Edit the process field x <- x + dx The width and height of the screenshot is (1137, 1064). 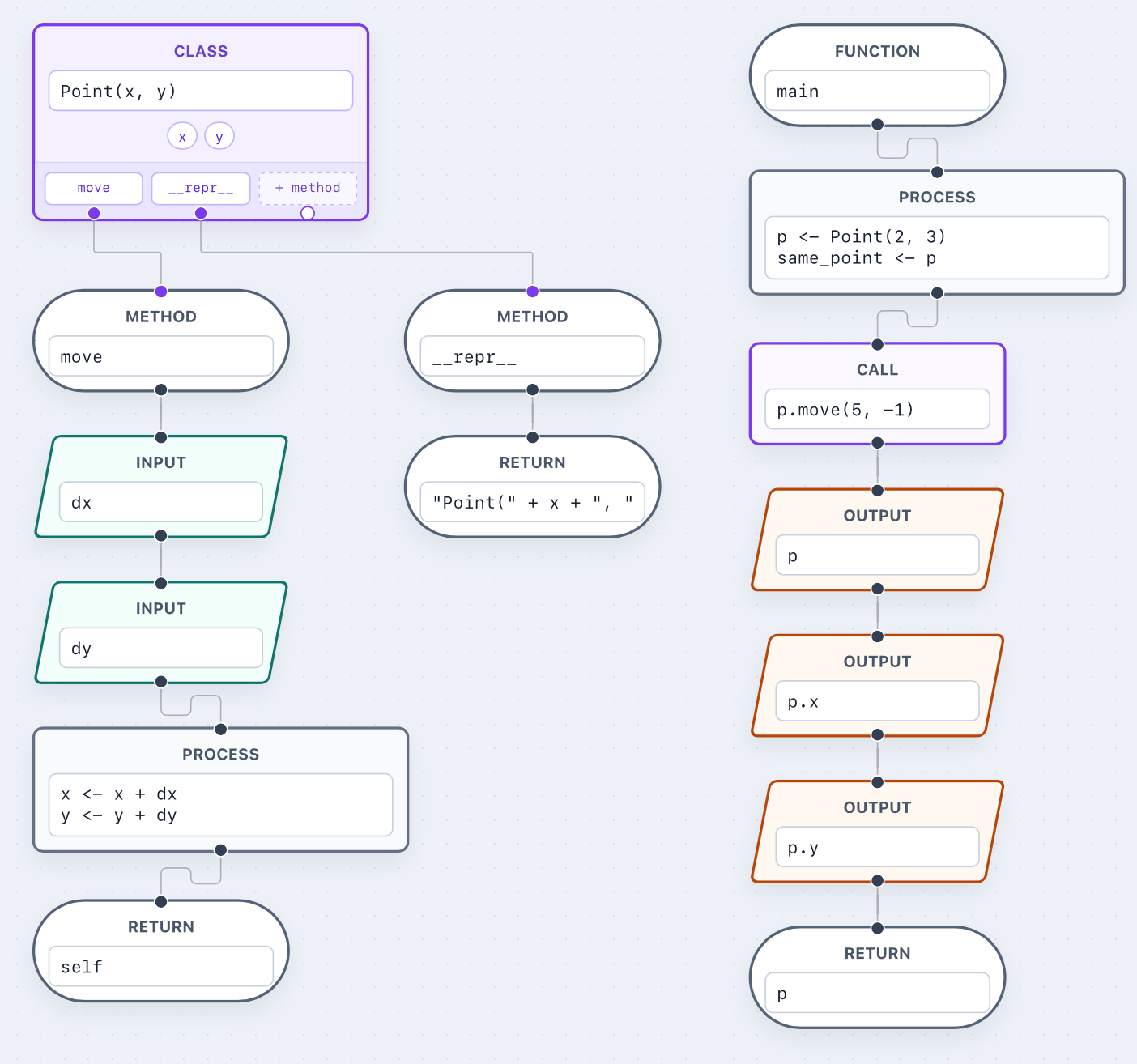coord(221,805)
